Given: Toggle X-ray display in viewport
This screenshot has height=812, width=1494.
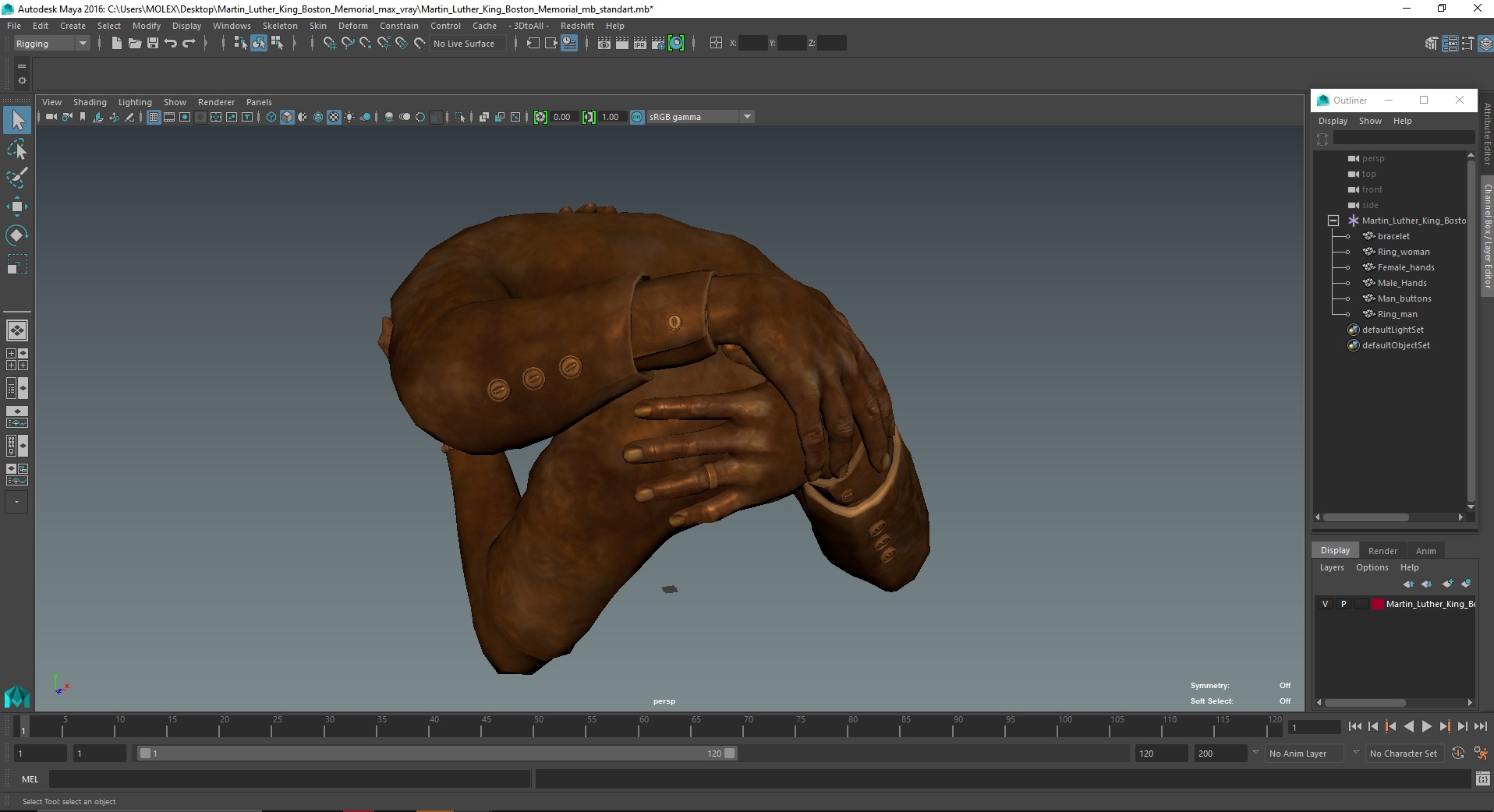Looking at the screenshot, I should [483, 117].
